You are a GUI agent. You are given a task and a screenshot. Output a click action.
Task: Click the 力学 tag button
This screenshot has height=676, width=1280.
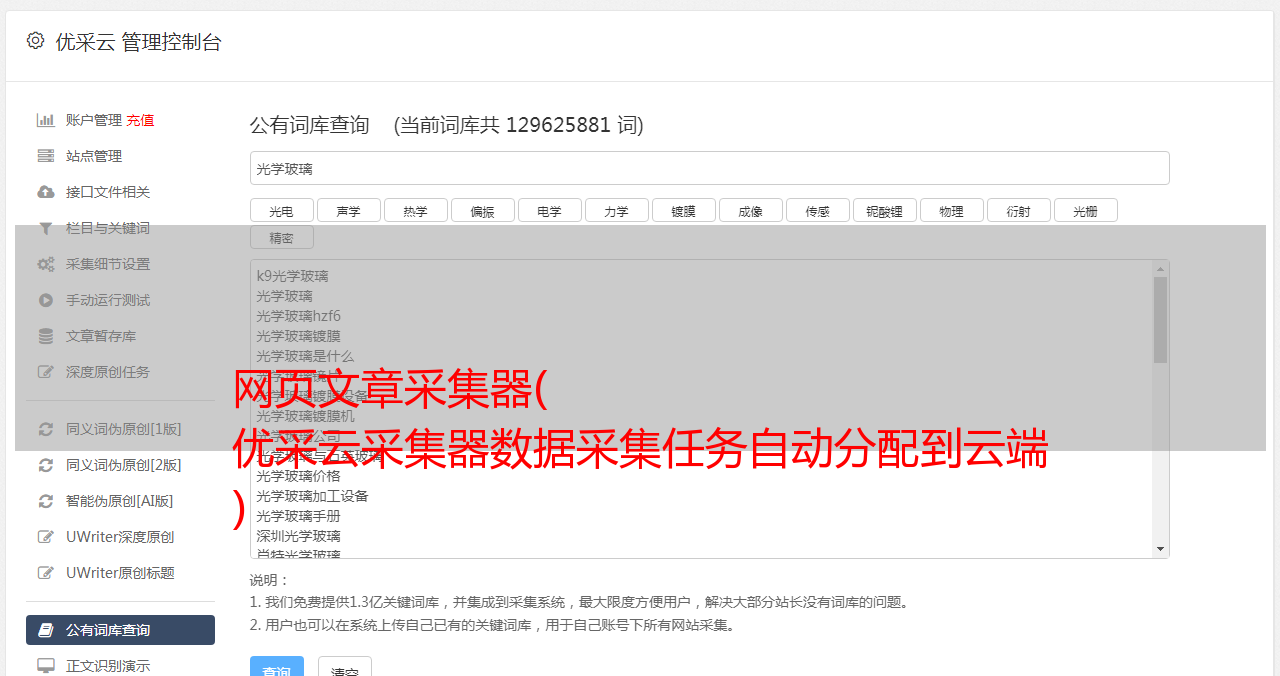coord(616,210)
